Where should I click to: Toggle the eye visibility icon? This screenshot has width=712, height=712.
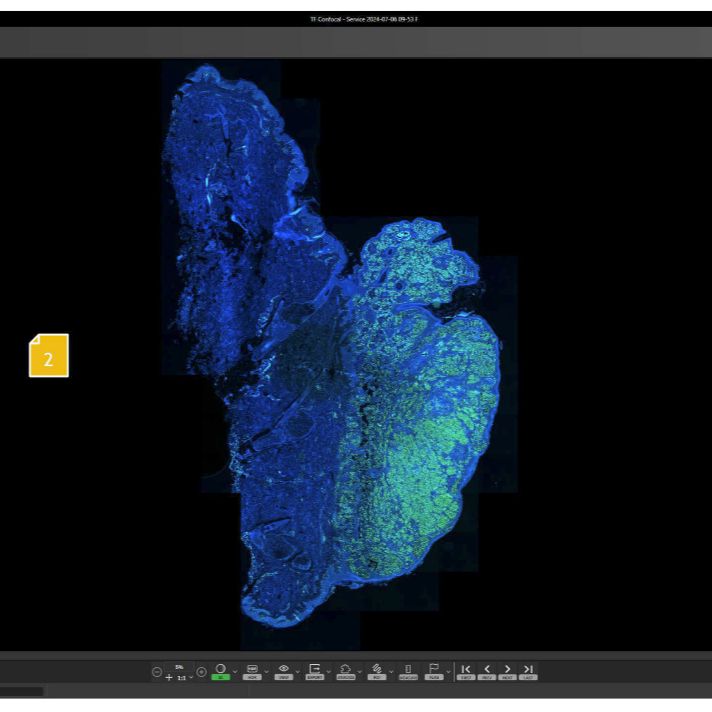(x=284, y=670)
